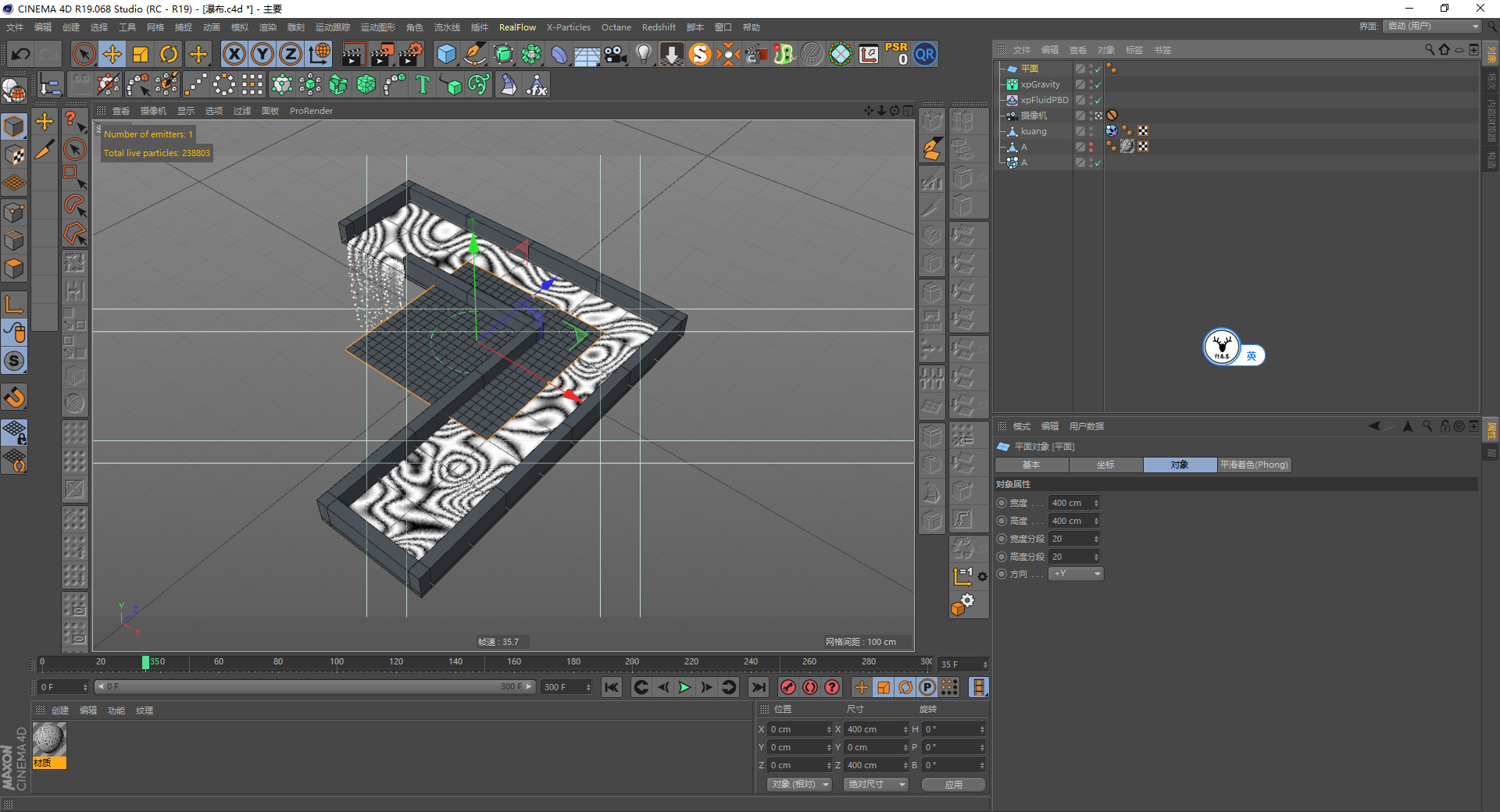
Task: Toggle enable checkmark for xpFluidPBD object
Action: coord(1098,100)
